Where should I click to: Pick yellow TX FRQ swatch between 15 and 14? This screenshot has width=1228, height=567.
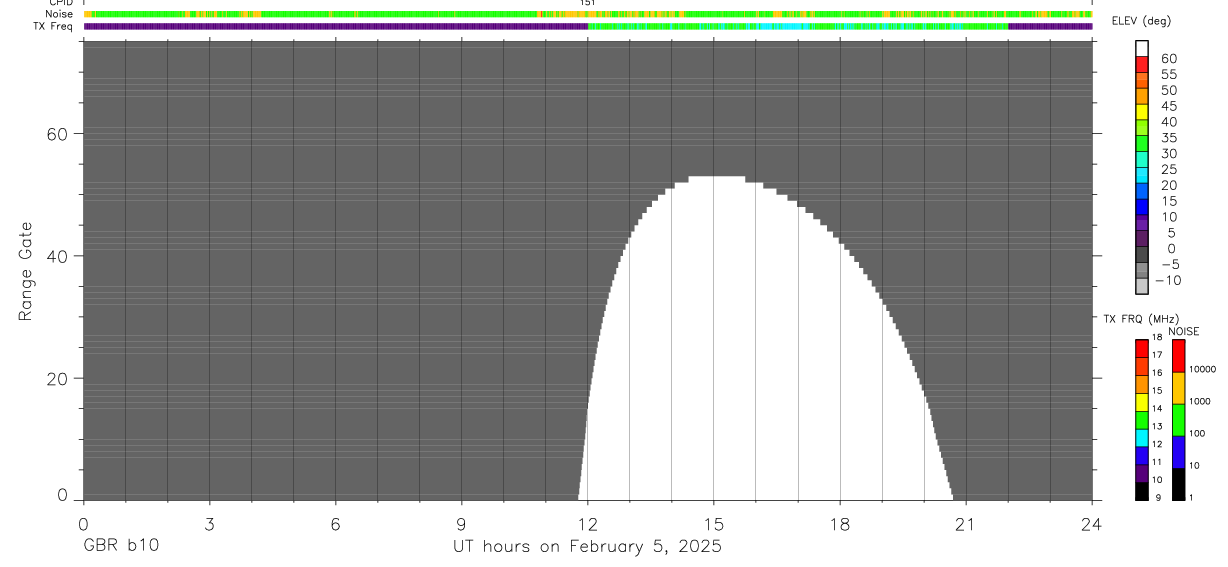1142,400
